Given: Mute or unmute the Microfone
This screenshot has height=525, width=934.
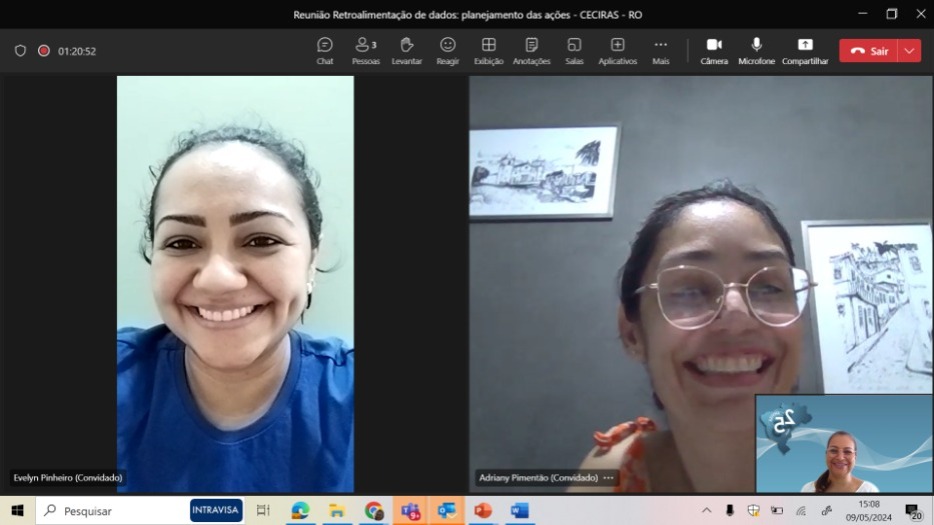Looking at the screenshot, I should pos(756,51).
